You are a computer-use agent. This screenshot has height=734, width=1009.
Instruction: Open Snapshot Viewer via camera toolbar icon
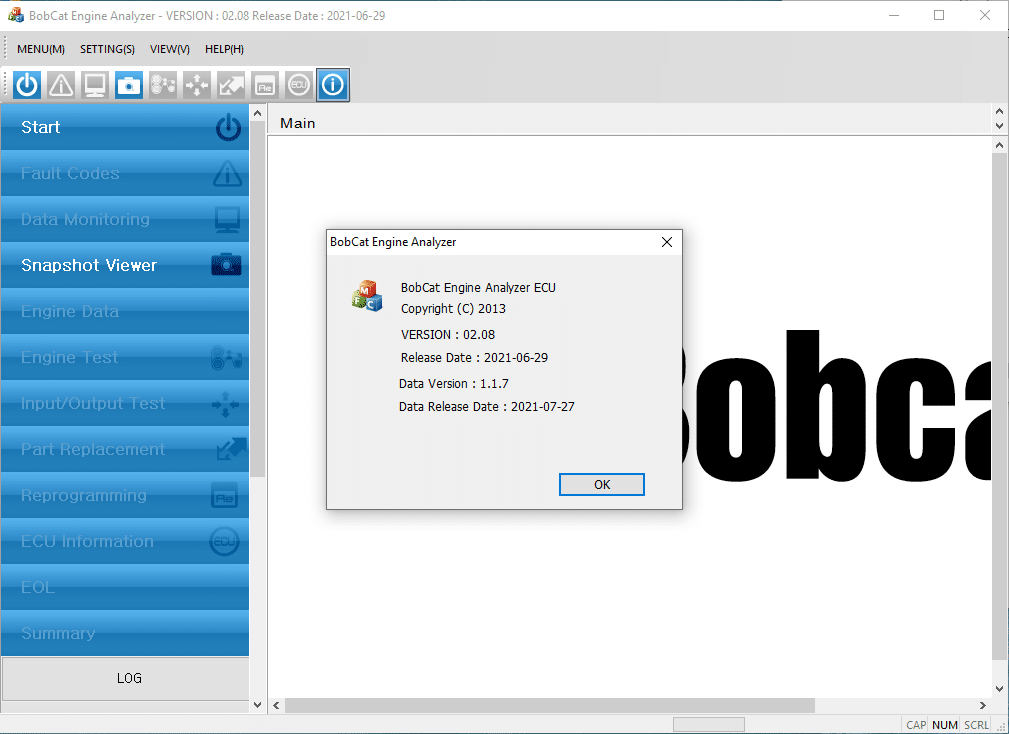(x=129, y=86)
